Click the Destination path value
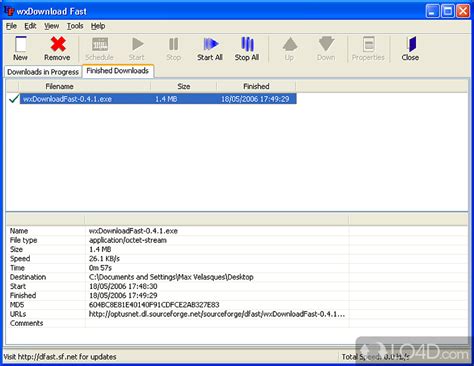This screenshot has width=474, height=366. click(x=171, y=277)
